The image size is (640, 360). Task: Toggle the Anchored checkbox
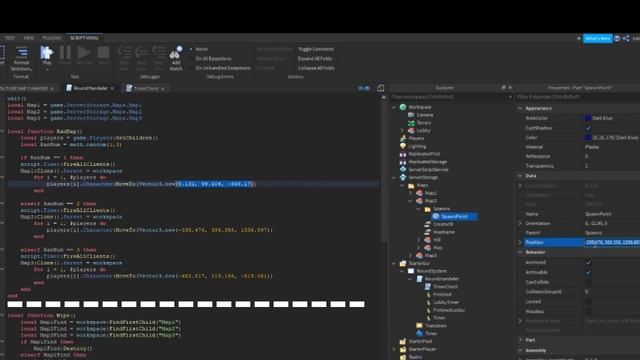588,262
